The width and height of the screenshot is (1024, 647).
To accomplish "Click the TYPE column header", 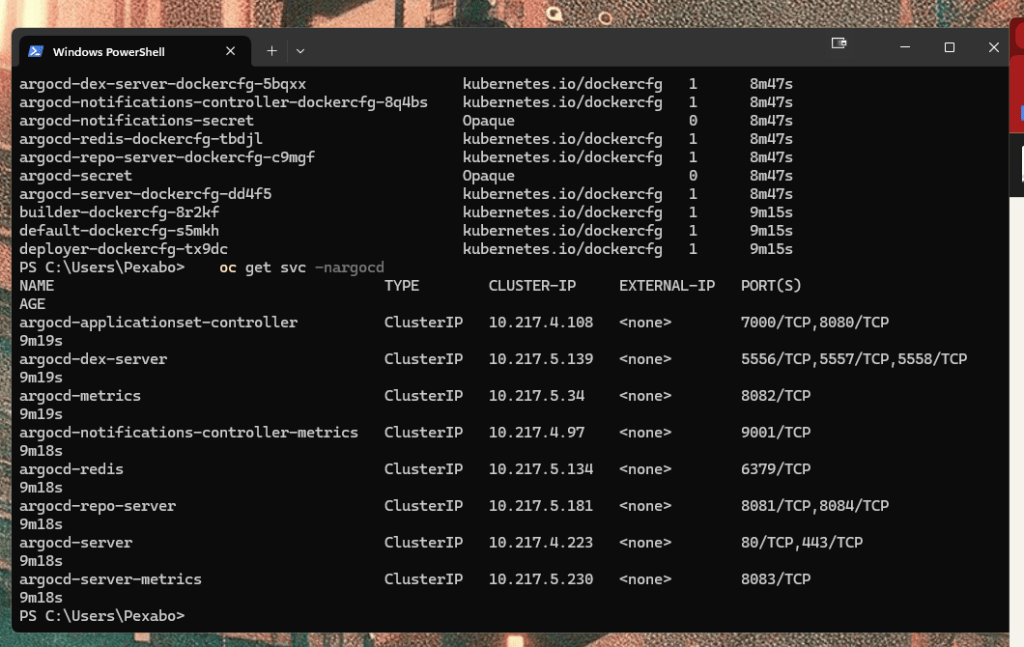I will pos(402,286).
